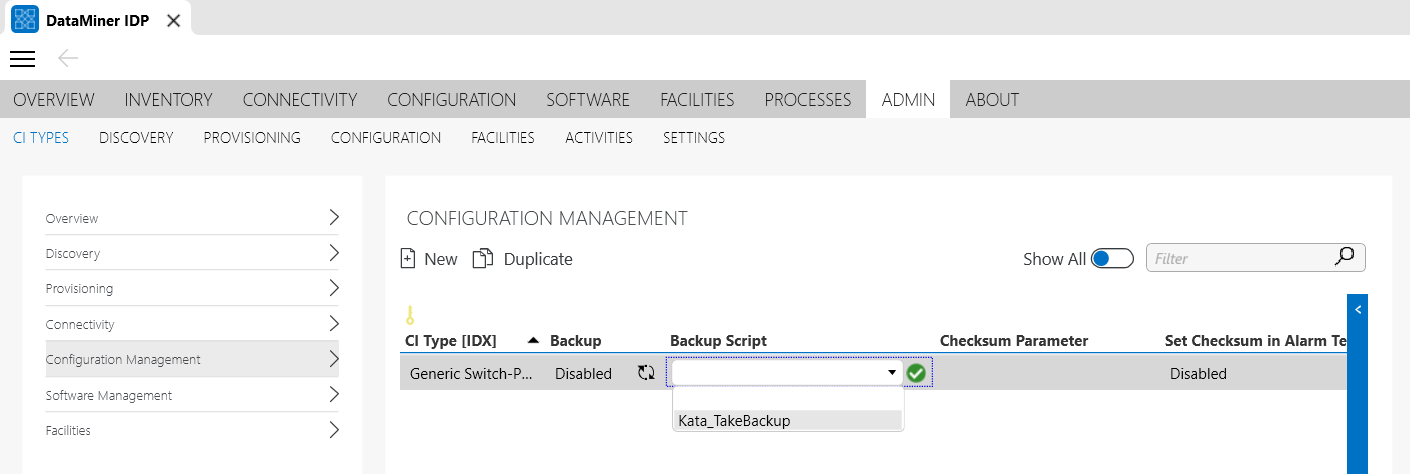
Task: Click the Backup Script column header
Action: click(x=718, y=340)
